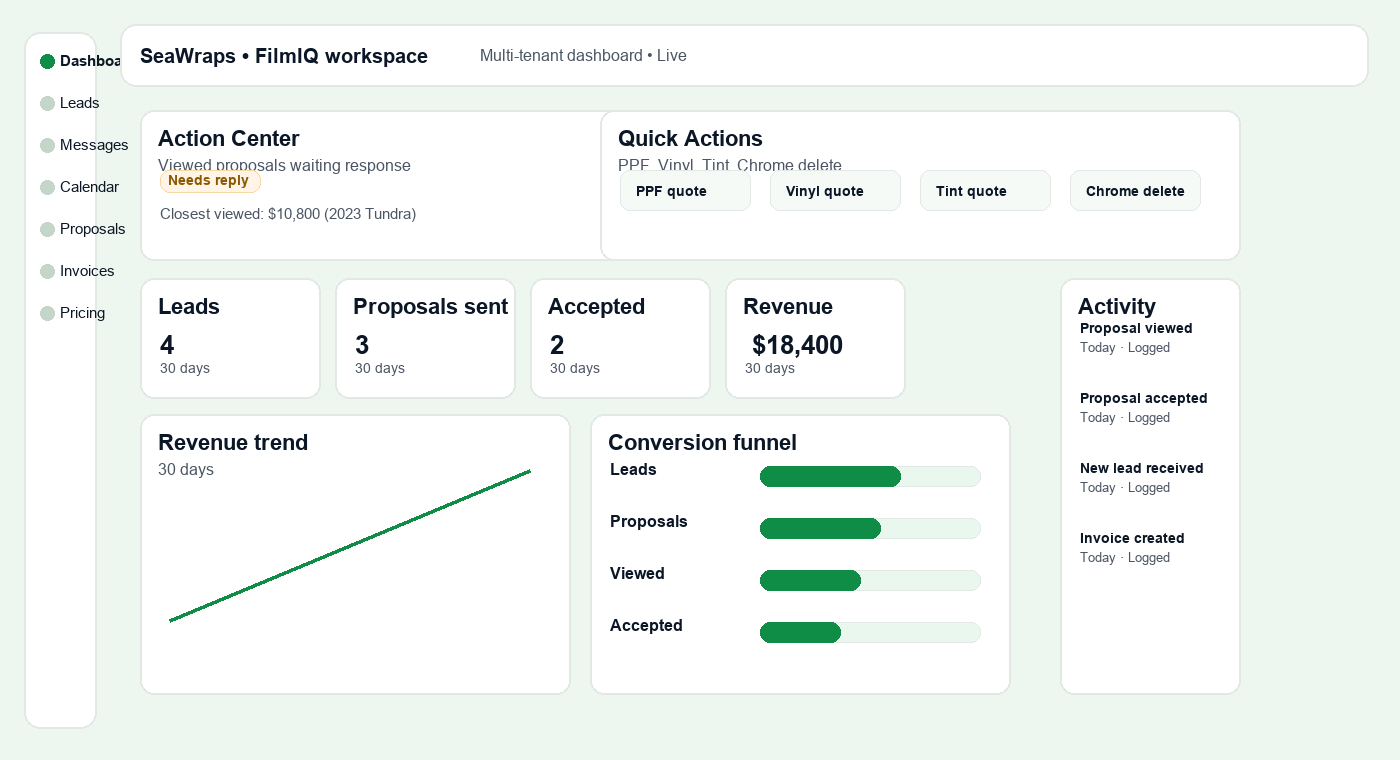Click the green active-status dot beside Dashboard

click(48, 60)
